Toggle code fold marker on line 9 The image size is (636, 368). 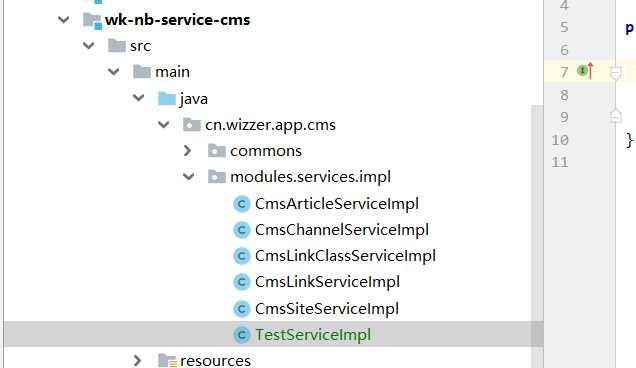(x=615, y=116)
